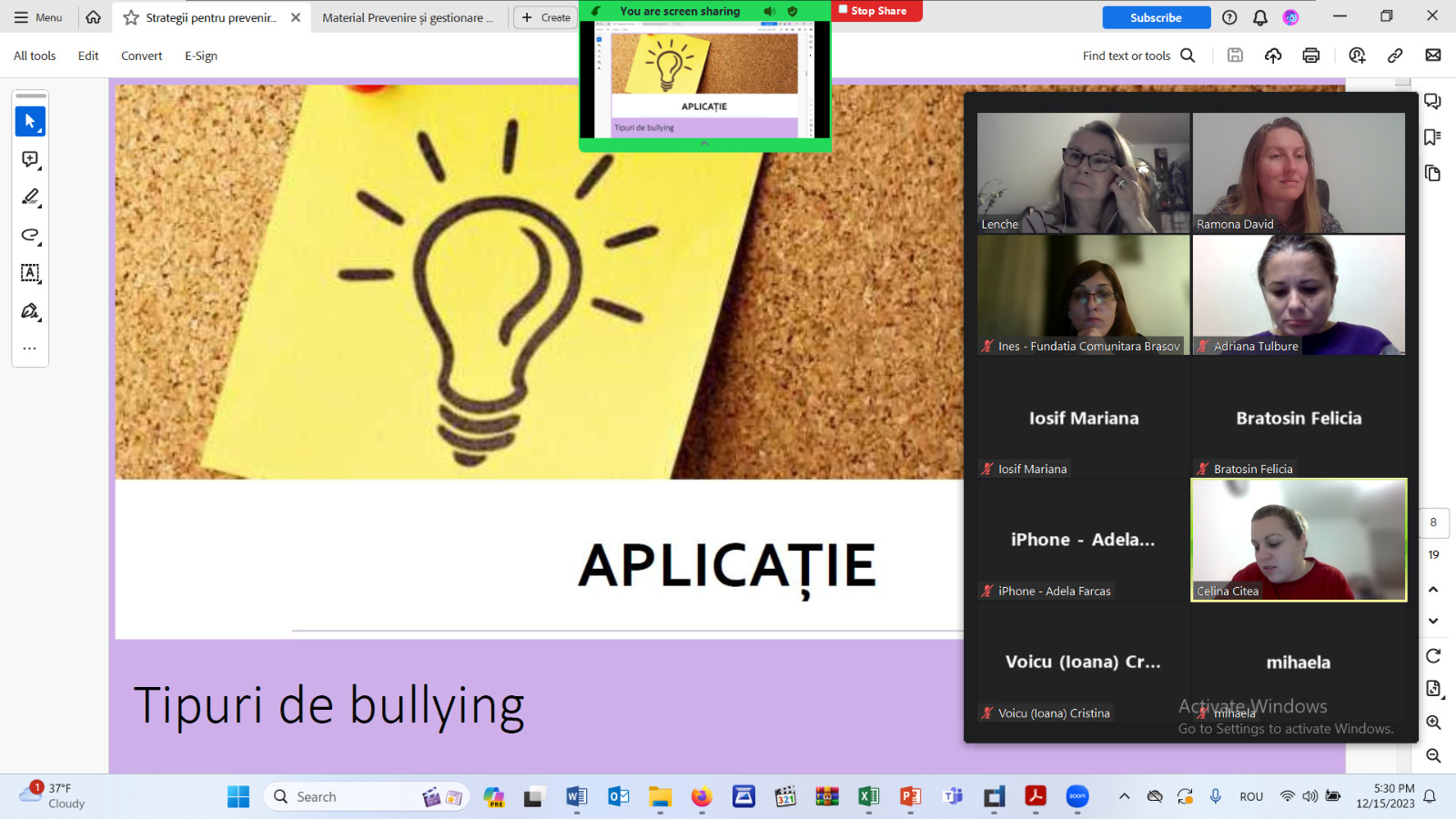Click the print document icon
Image resolution: width=1456 pixels, height=819 pixels.
(x=1310, y=56)
